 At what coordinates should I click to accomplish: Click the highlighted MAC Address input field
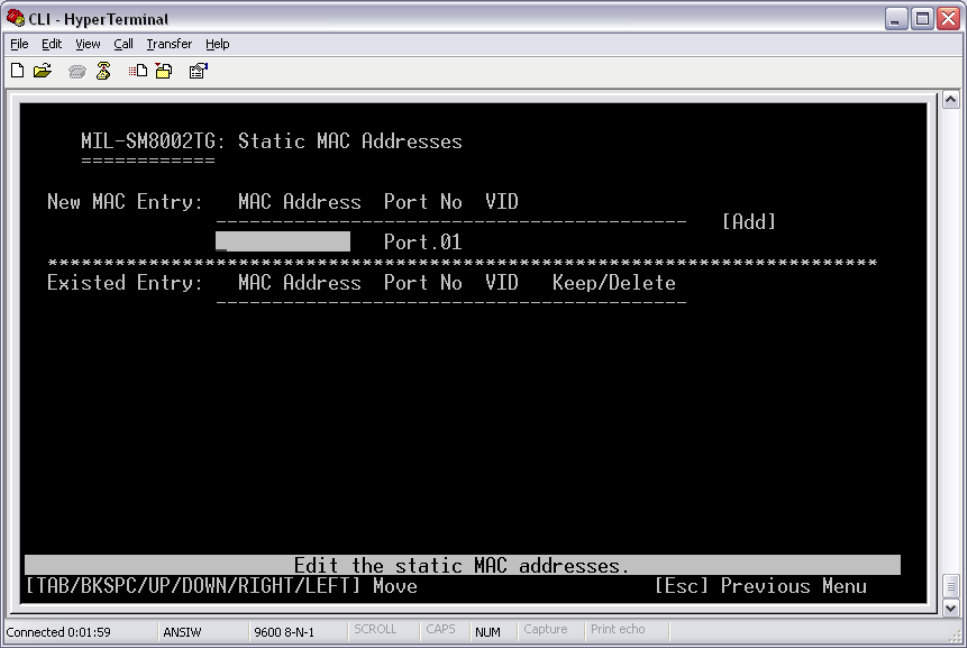pyautogui.click(x=283, y=241)
